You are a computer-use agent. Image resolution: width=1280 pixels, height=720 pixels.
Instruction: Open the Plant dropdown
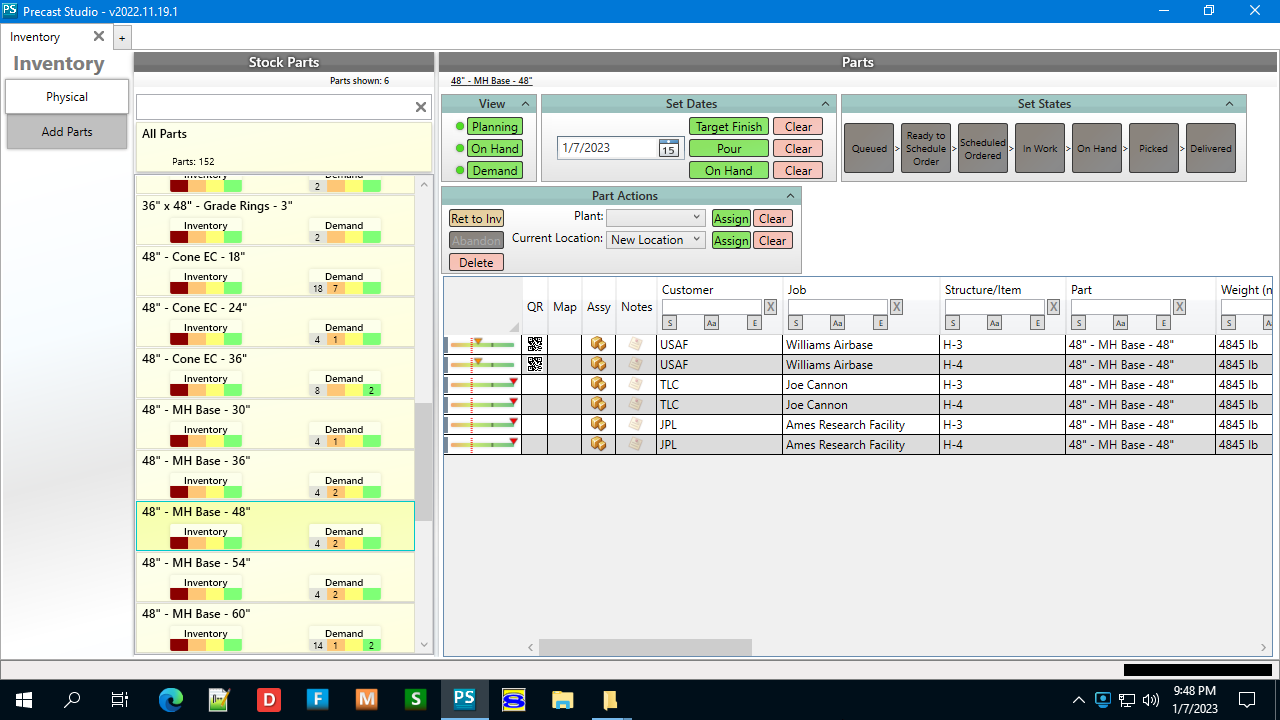(655, 218)
